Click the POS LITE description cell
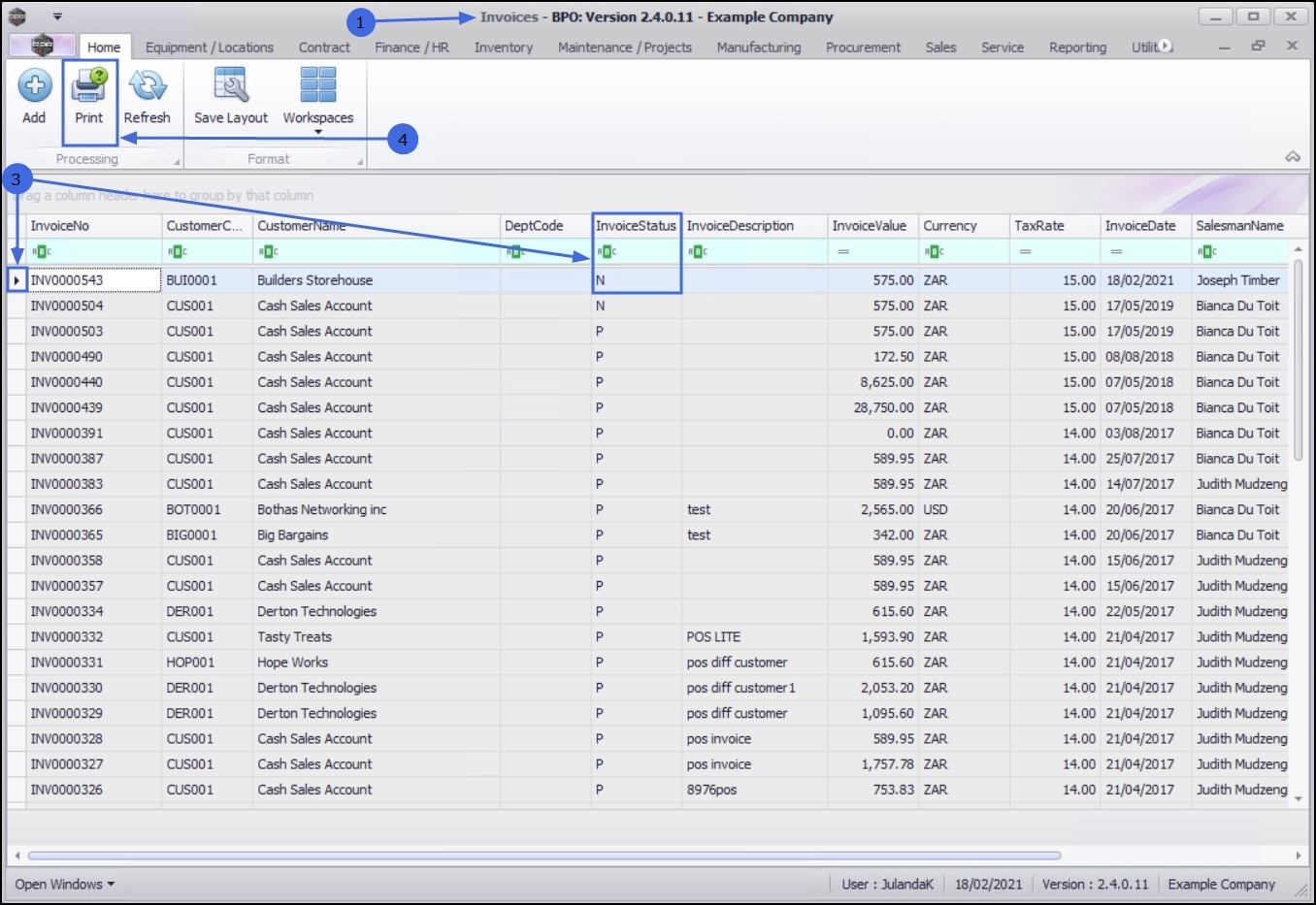Screen dimensions: 1316x905 point(755,637)
